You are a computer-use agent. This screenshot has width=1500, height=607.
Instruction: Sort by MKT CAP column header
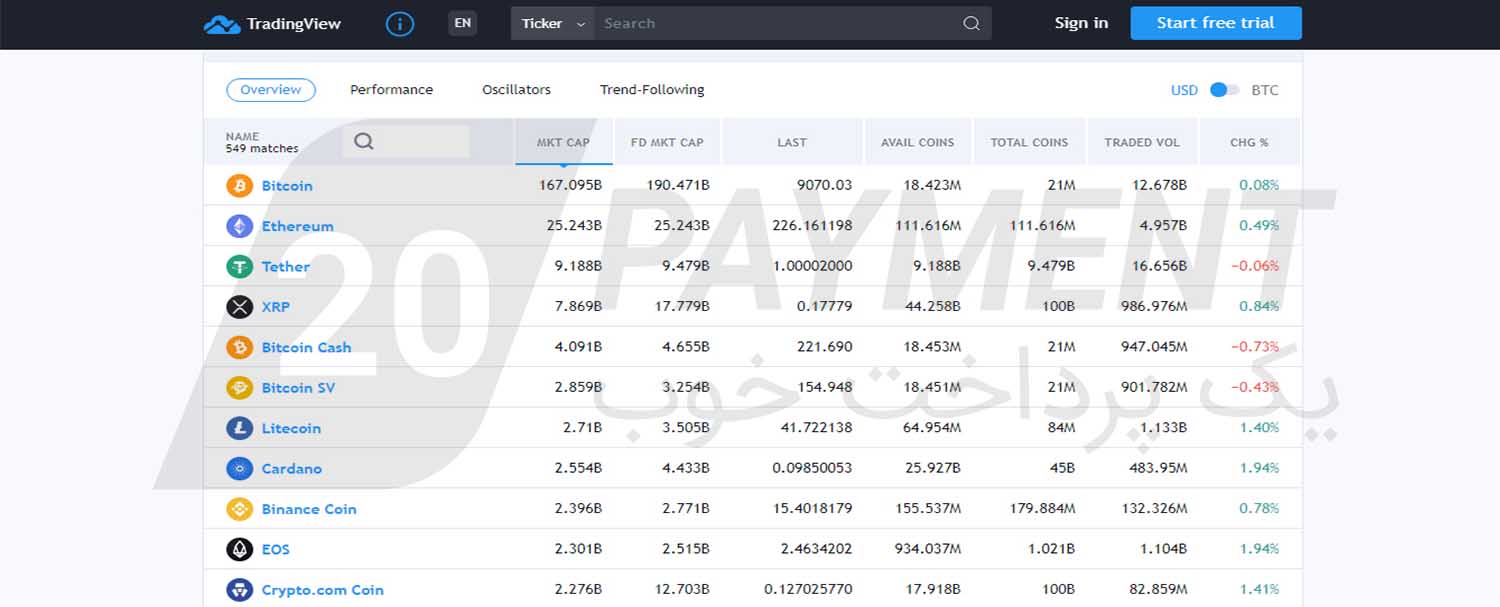click(563, 142)
